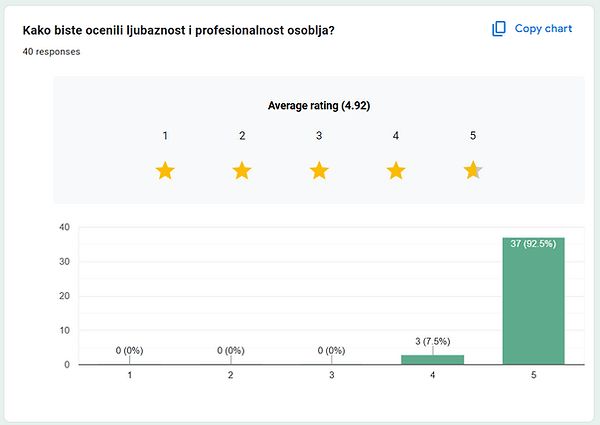This screenshot has height=425, width=600.
Task: Click the rating number 5 above stars
Action: (x=473, y=136)
